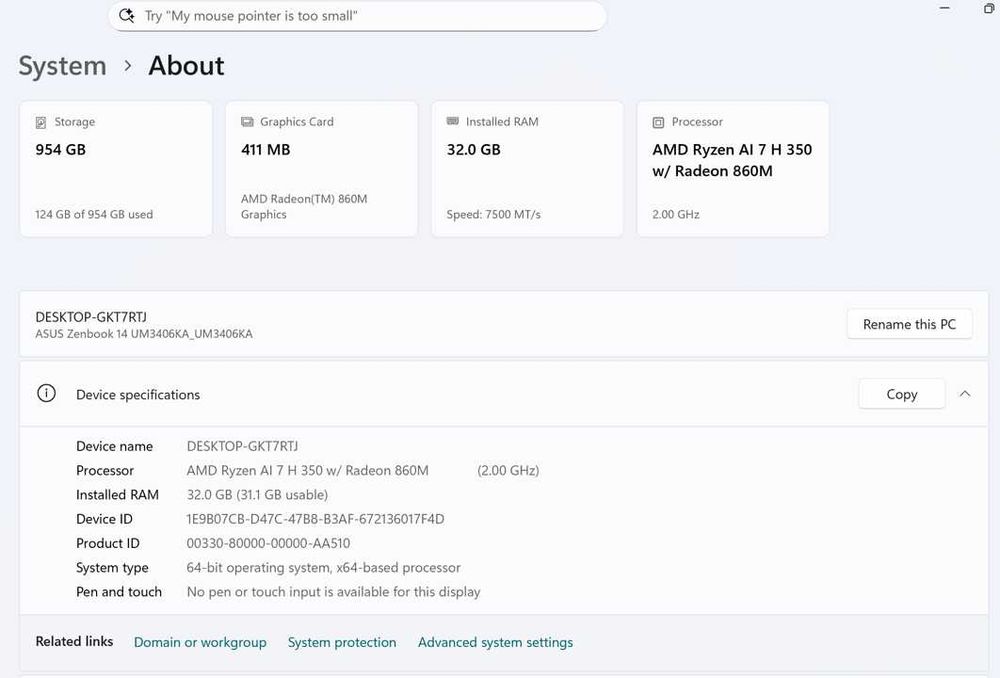The image size is (1000, 678).
Task: Click the Storage drive icon
Action: click(x=41, y=122)
